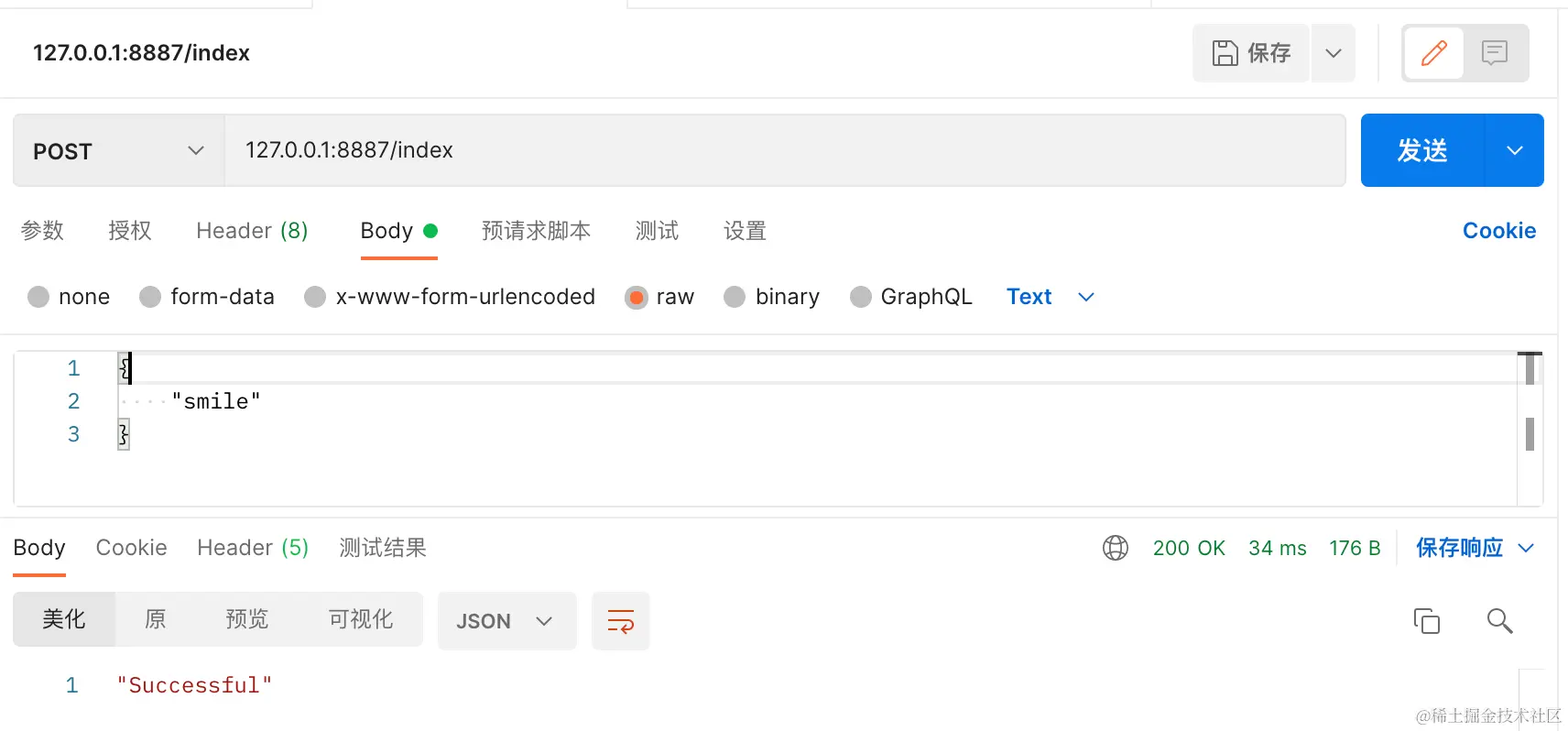
Task: Click the 127.0.0.1:8887/index request title
Action: [x=141, y=53]
